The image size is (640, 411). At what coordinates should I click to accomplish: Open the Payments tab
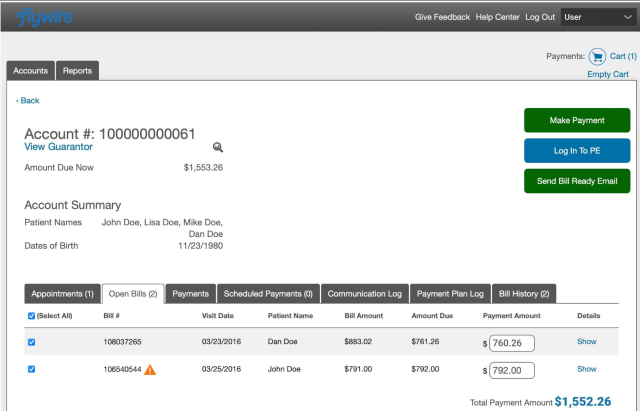pyautogui.click(x=190, y=294)
